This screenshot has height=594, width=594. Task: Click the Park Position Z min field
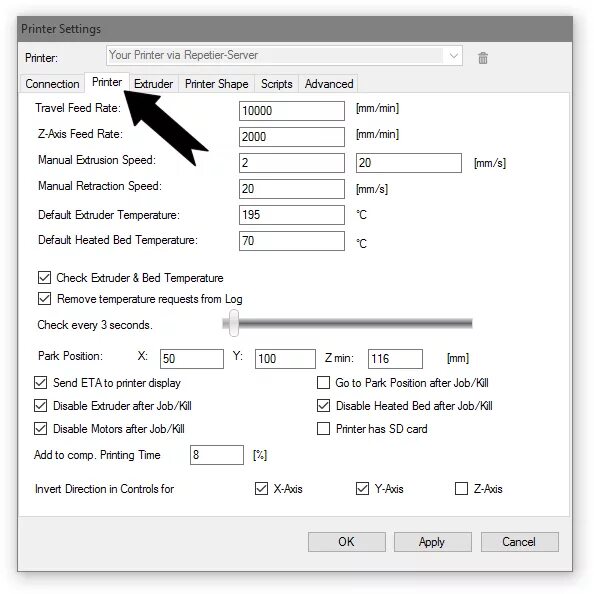[x=395, y=359]
